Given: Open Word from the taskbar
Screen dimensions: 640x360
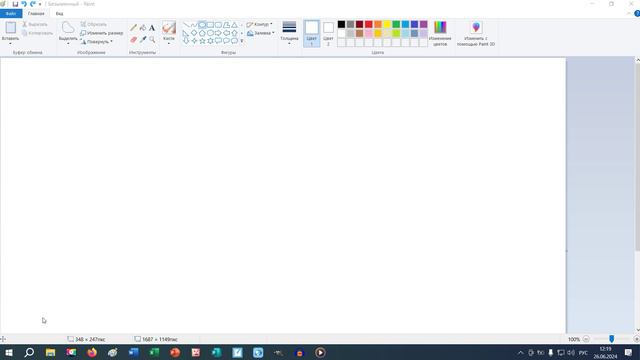Looking at the screenshot, I should [133, 352].
